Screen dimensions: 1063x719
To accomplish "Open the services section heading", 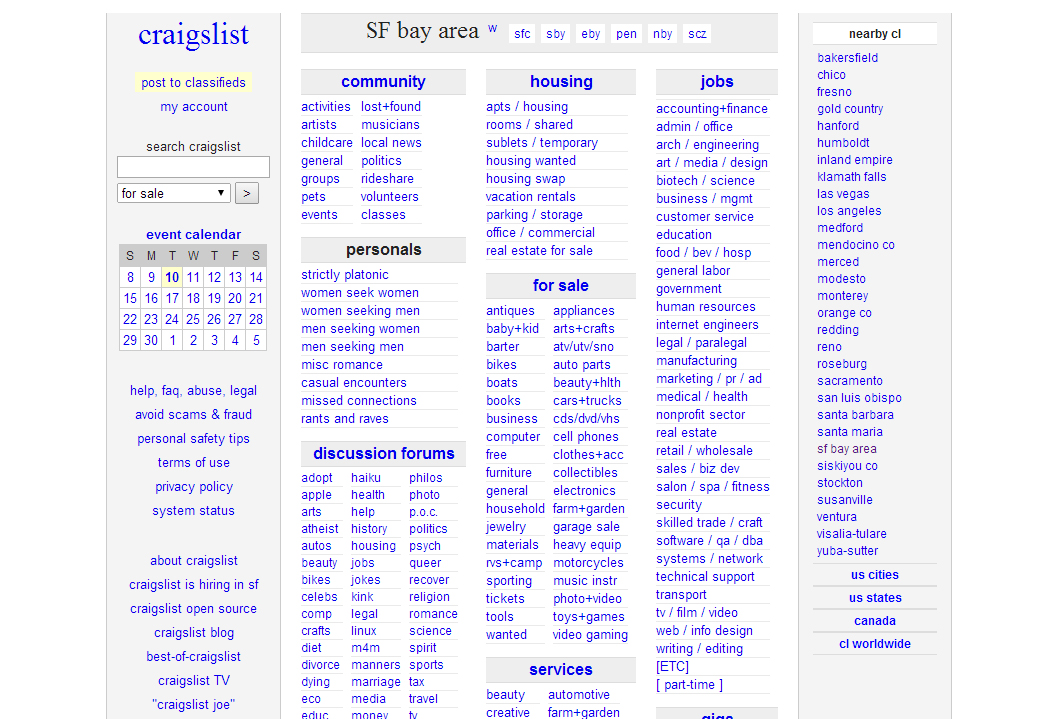I will pyautogui.click(x=561, y=670).
